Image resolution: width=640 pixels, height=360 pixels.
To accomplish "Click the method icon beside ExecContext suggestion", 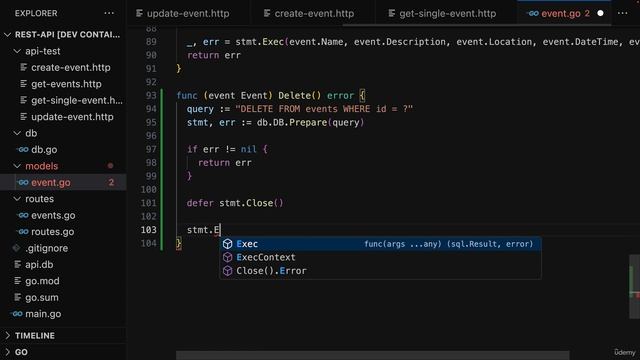I will [x=227, y=257].
